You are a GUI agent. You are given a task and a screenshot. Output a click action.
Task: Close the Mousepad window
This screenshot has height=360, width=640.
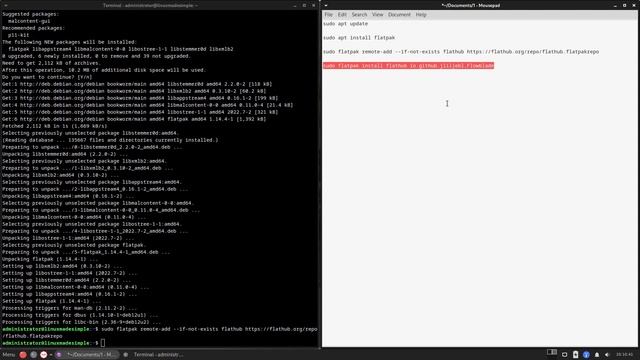(634, 5)
